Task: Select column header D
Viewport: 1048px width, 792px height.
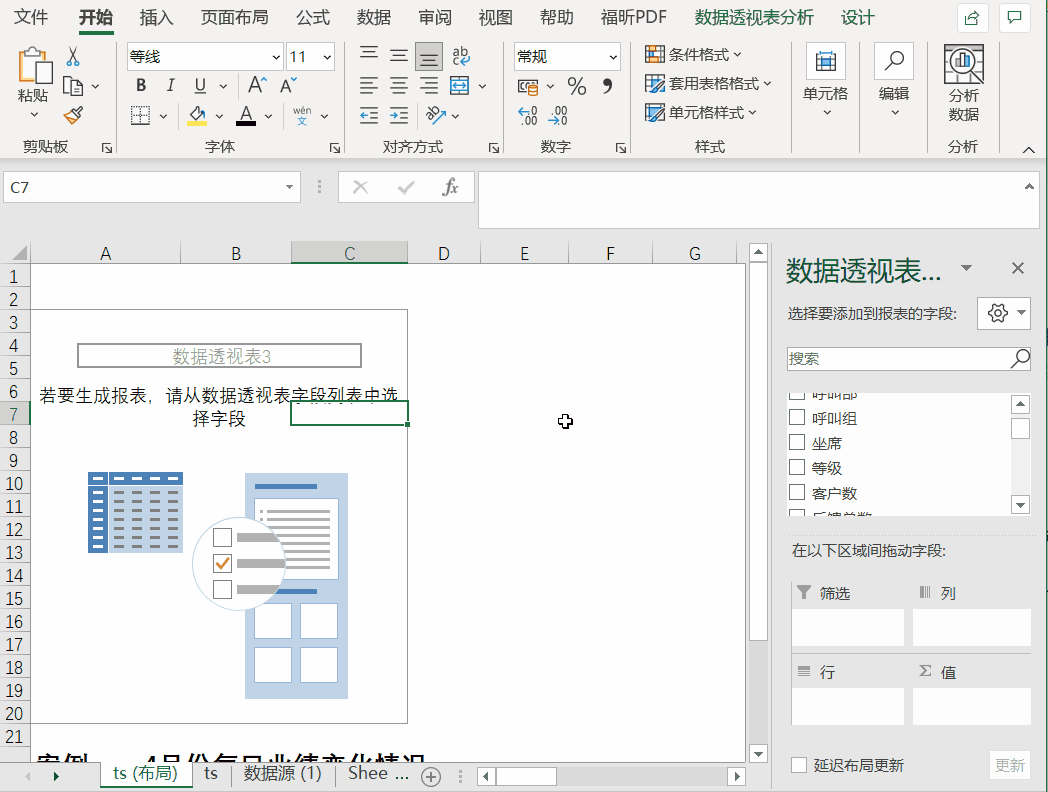Action: click(444, 253)
